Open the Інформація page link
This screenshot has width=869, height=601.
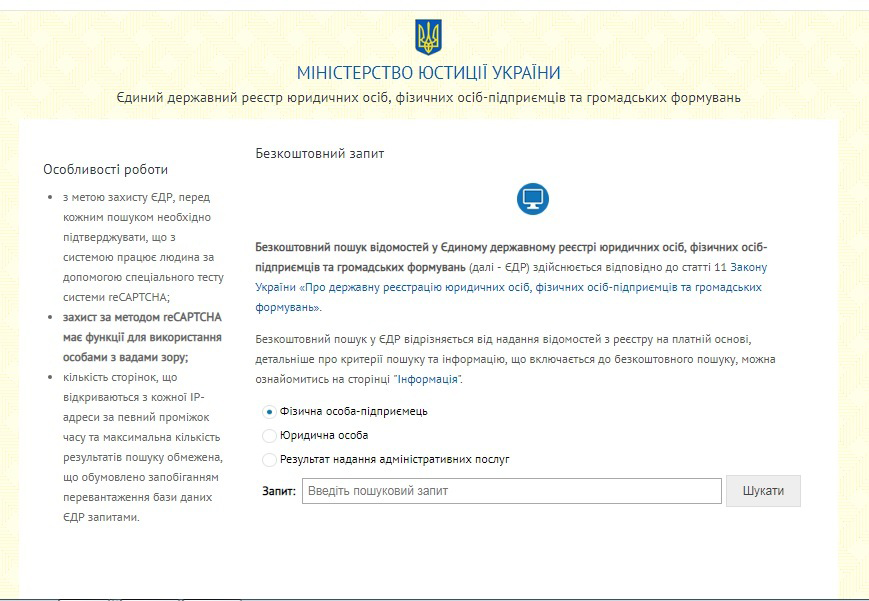428,380
